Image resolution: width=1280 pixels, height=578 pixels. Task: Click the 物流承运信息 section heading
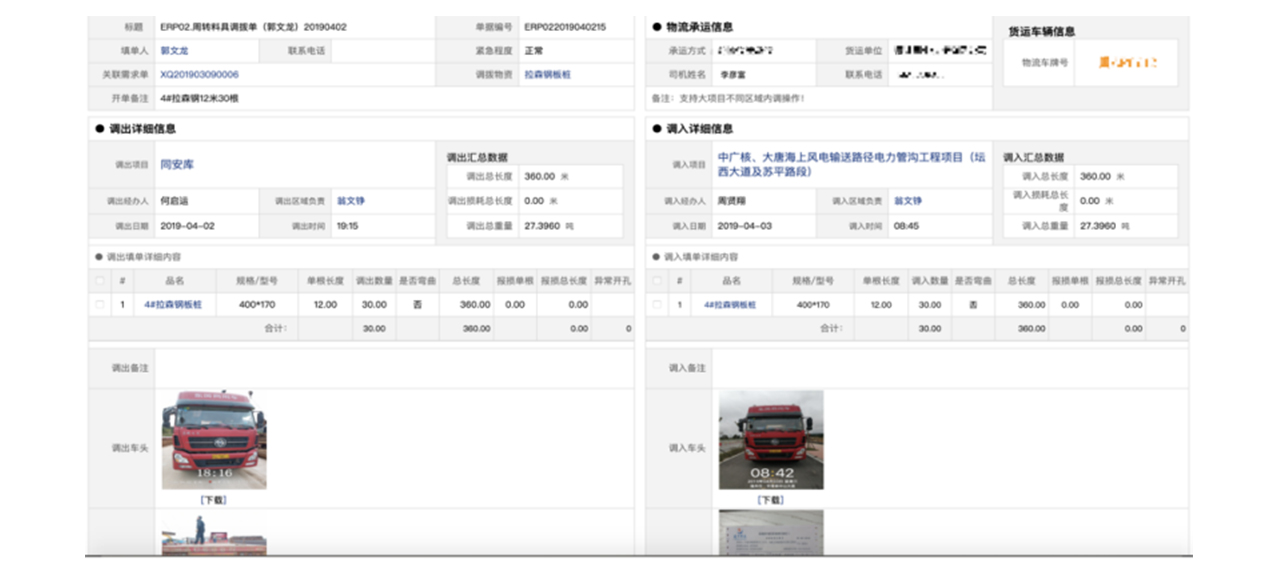tap(699, 27)
